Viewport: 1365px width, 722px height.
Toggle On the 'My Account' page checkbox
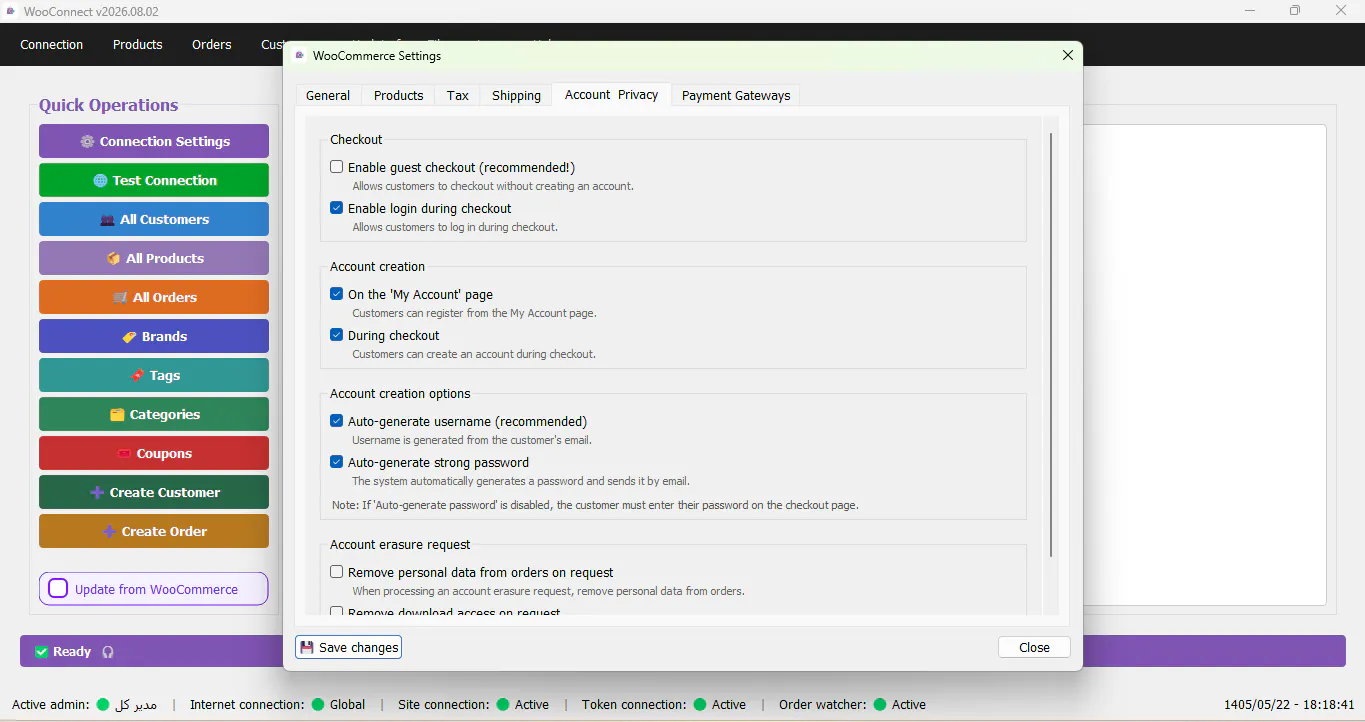pos(337,294)
